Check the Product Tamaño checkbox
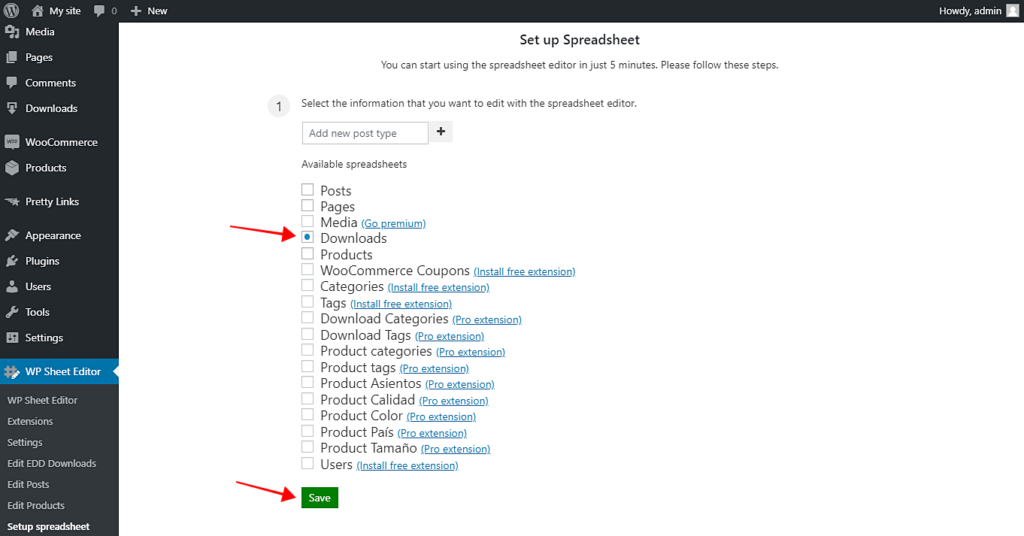 pos(308,447)
